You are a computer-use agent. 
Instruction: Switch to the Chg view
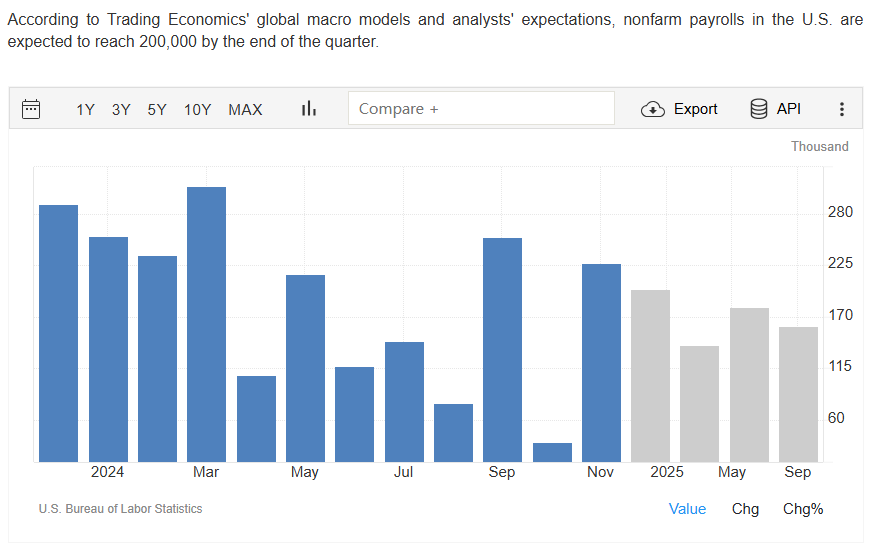(745, 509)
